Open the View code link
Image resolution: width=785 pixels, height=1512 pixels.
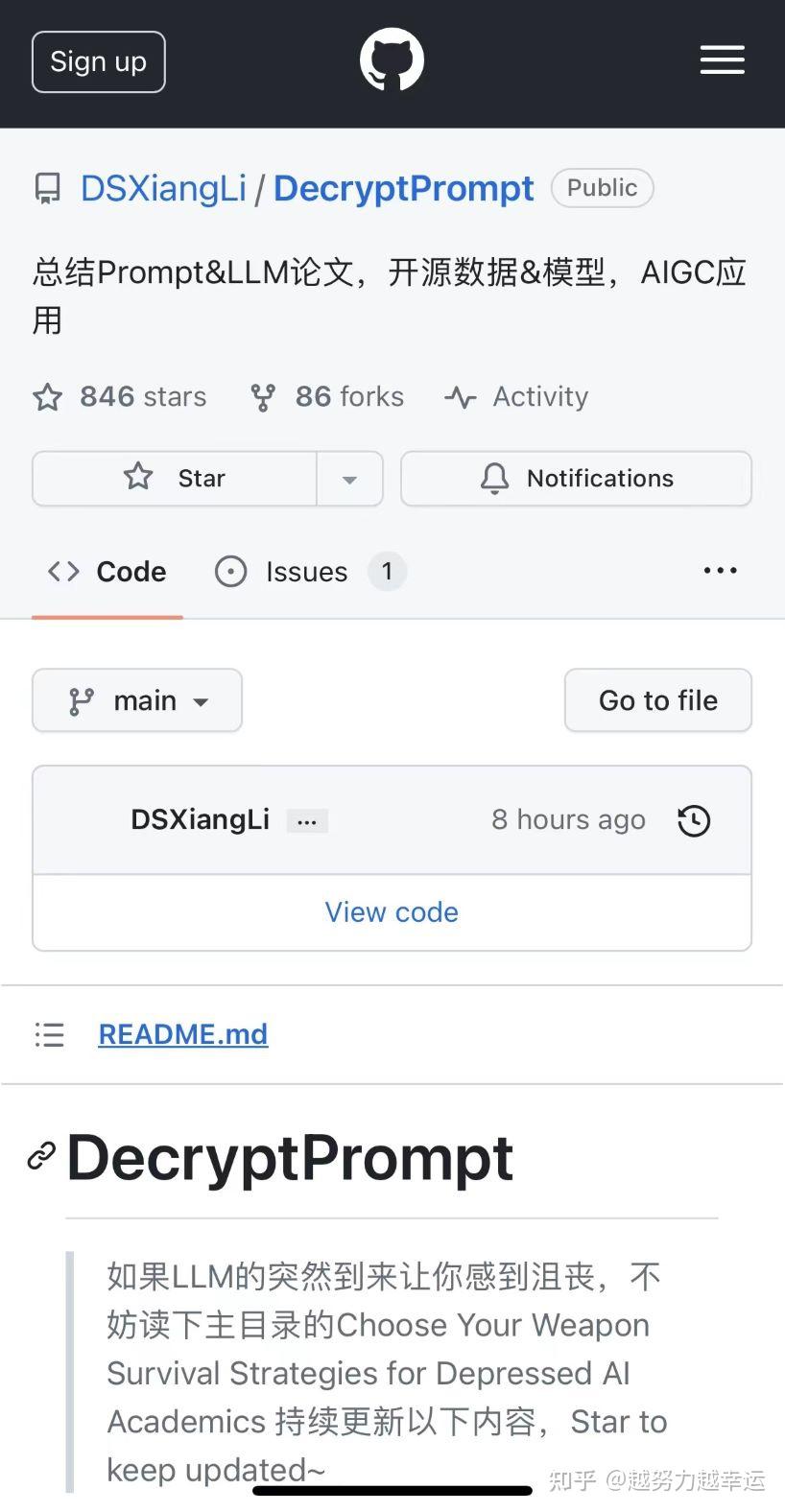[392, 911]
